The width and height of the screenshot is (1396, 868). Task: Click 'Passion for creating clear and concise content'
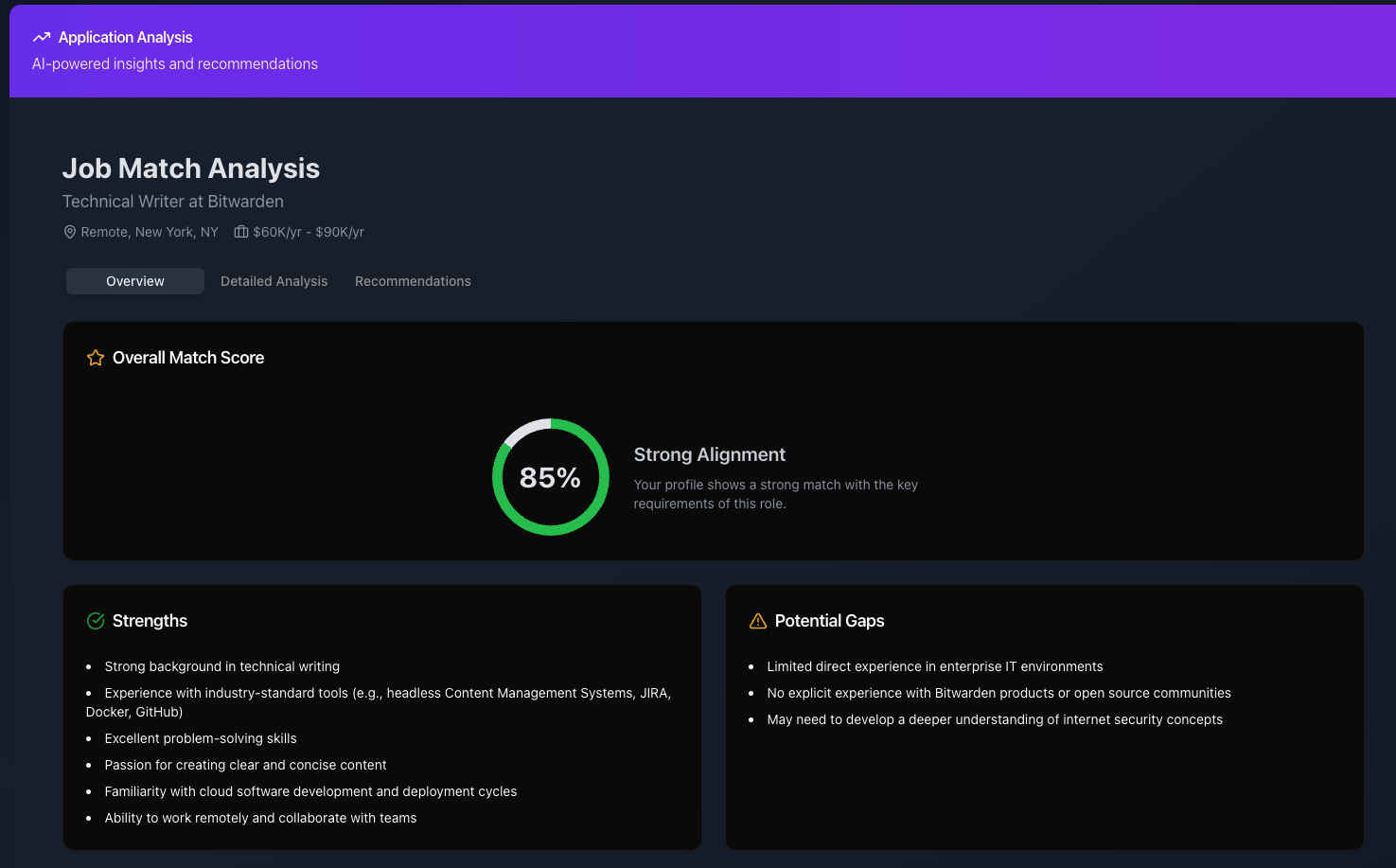246,765
